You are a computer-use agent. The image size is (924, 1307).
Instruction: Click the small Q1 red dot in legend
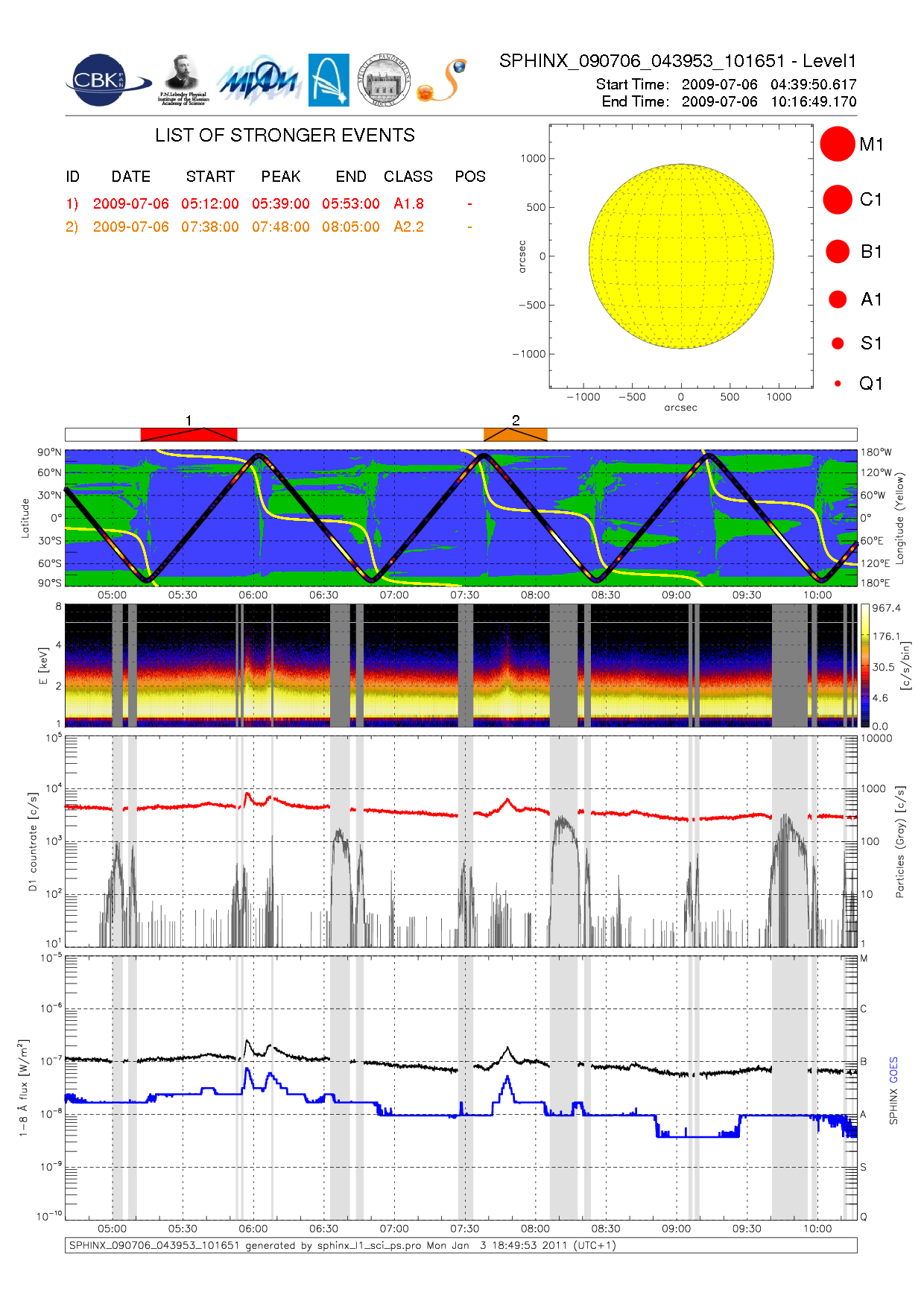click(x=838, y=383)
